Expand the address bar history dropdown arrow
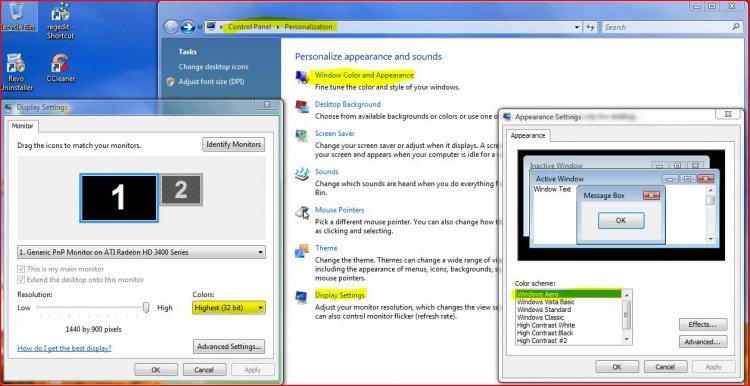 577,27
